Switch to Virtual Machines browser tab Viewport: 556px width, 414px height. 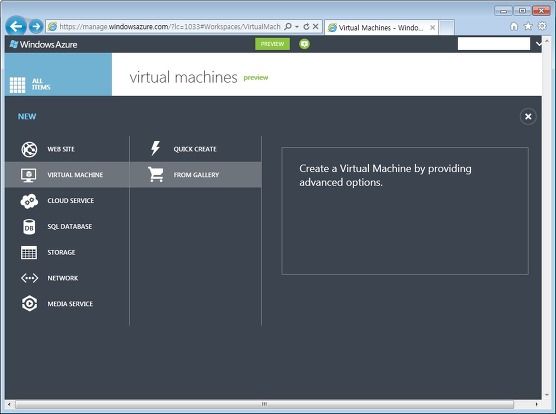[382, 28]
